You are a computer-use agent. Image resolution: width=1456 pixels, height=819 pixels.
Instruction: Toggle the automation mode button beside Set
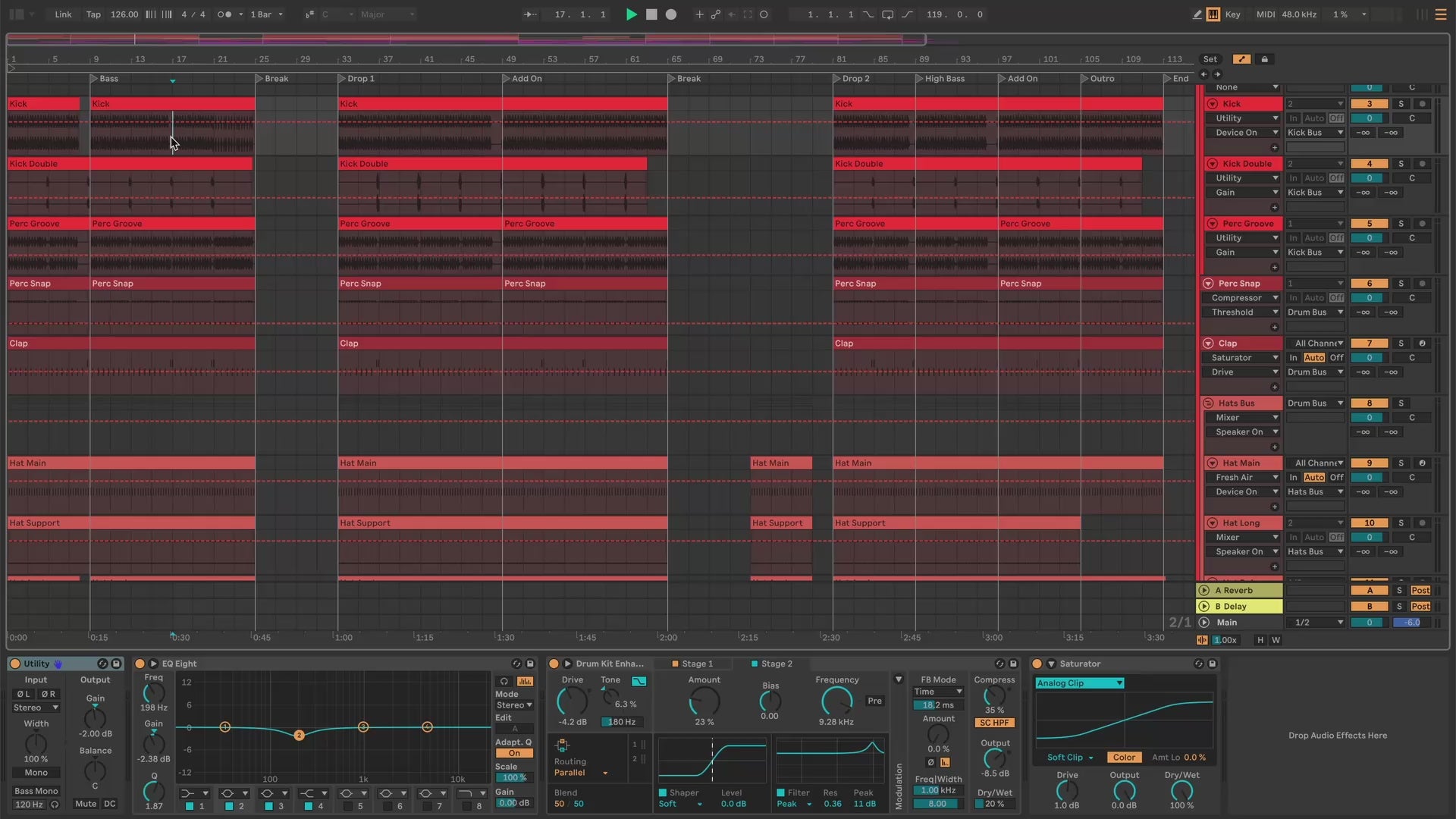(1241, 59)
